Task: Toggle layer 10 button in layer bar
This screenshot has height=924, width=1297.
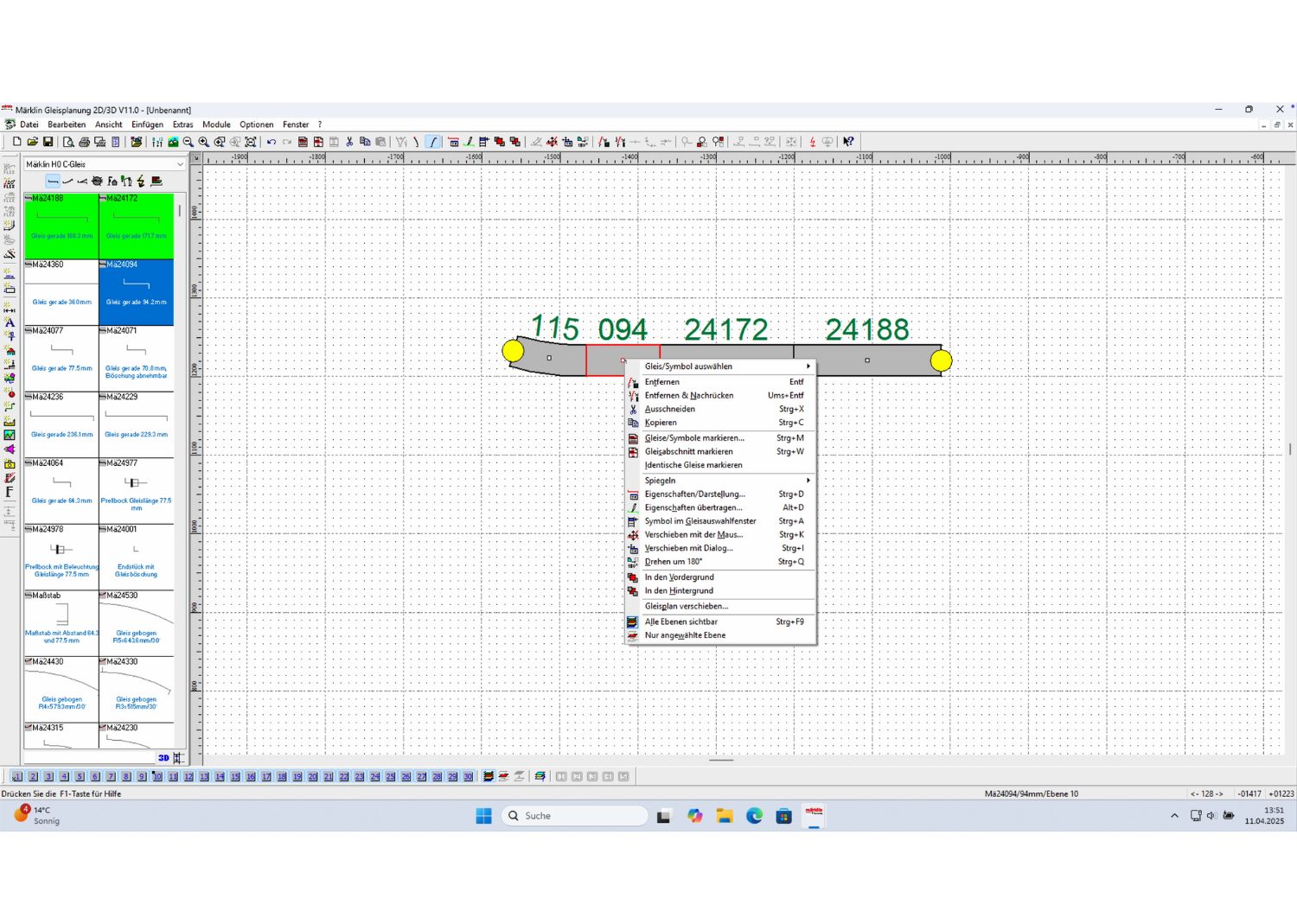Action: pos(157,777)
